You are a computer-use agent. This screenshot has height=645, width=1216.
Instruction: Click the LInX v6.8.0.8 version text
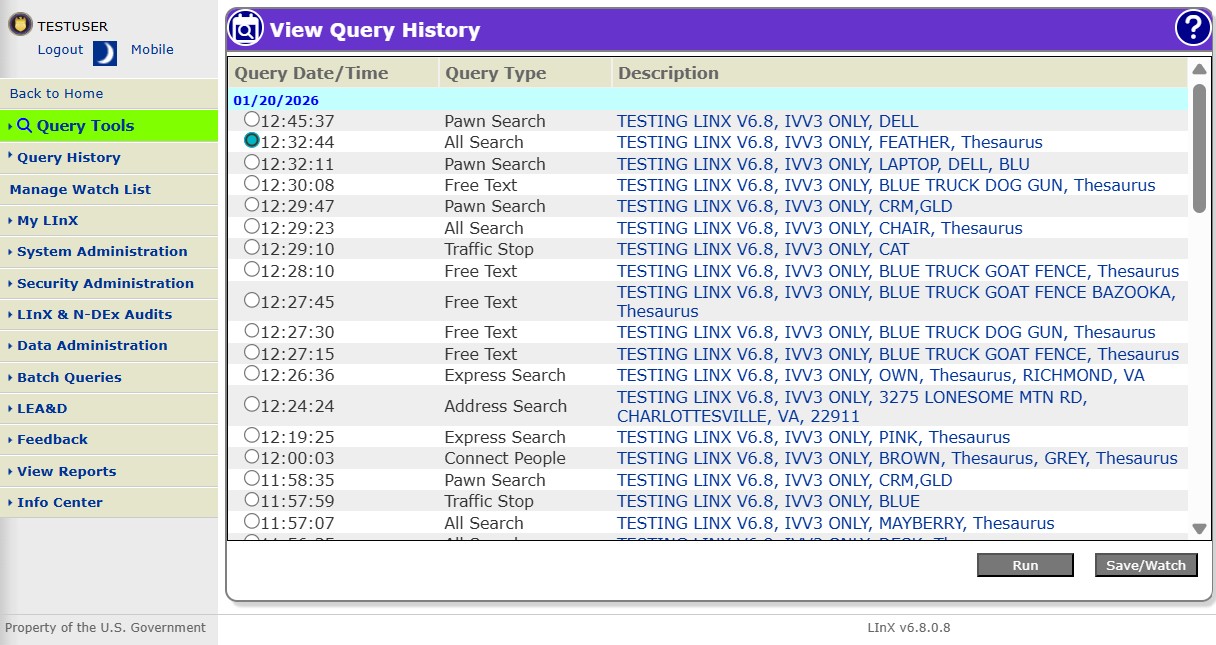[x=908, y=628]
